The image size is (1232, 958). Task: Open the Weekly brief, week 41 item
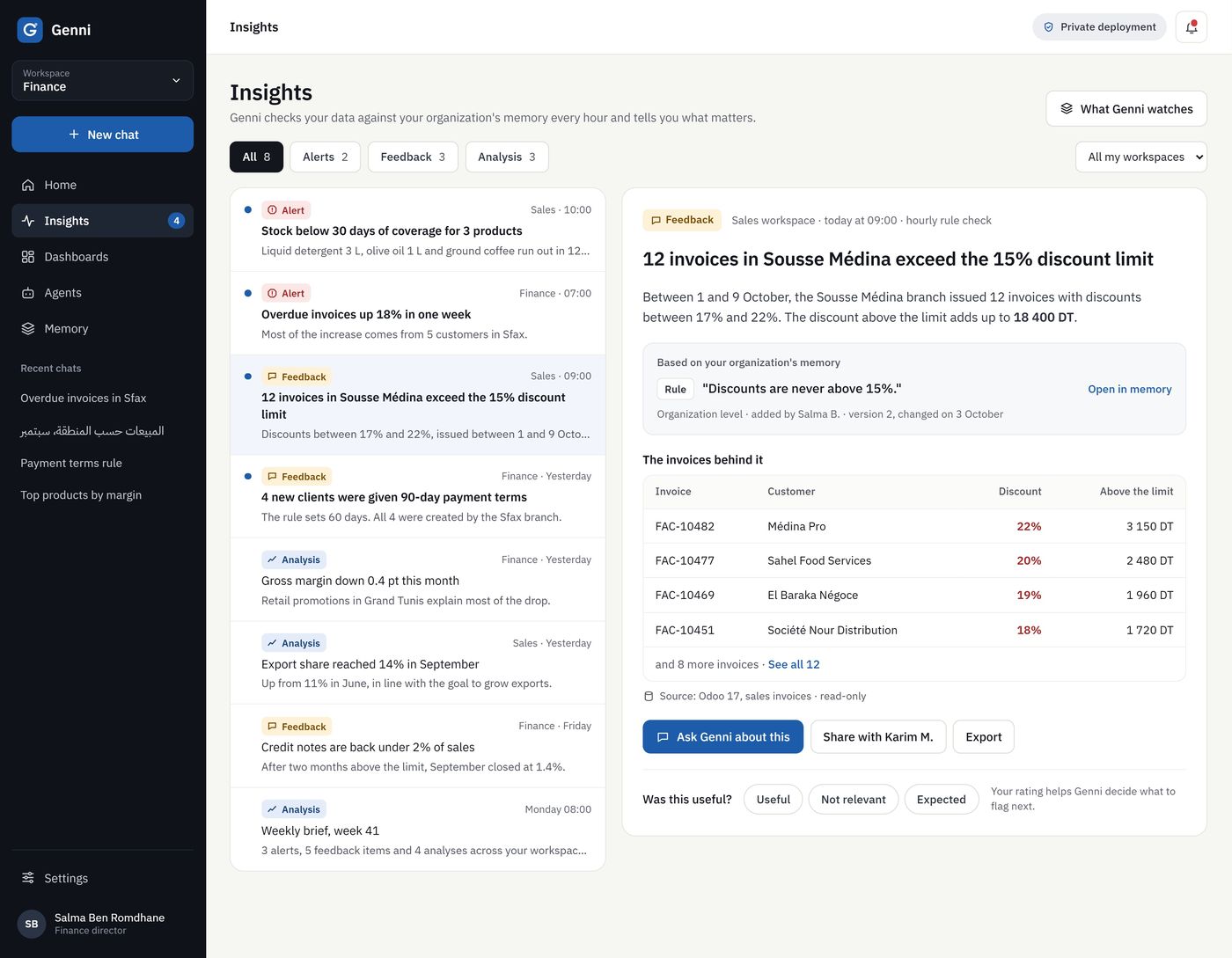pyautogui.click(x=418, y=830)
